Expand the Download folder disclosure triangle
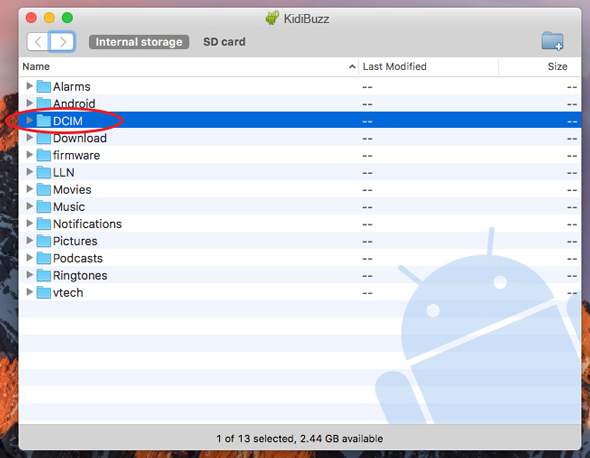The width and height of the screenshot is (590, 458). click(x=29, y=137)
